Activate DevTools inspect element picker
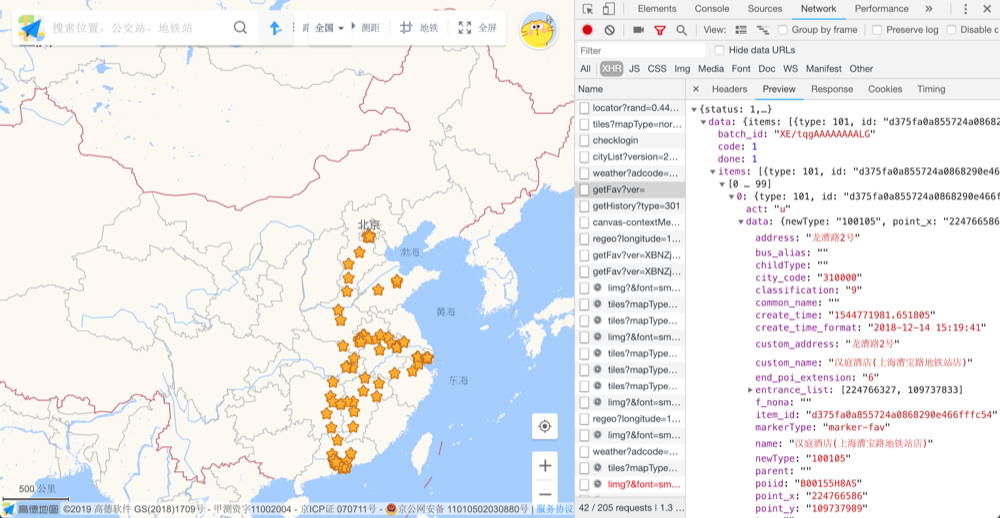Screen dimensions: 1000x518 coord(588,9)
